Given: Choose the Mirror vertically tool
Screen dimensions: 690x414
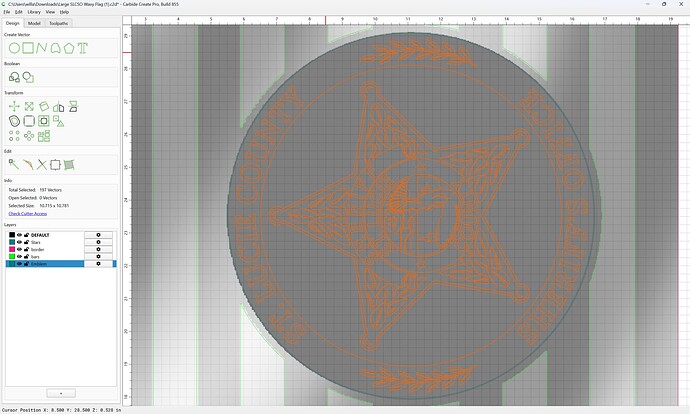Looking at the screenshot, I should tap(73, 106).
